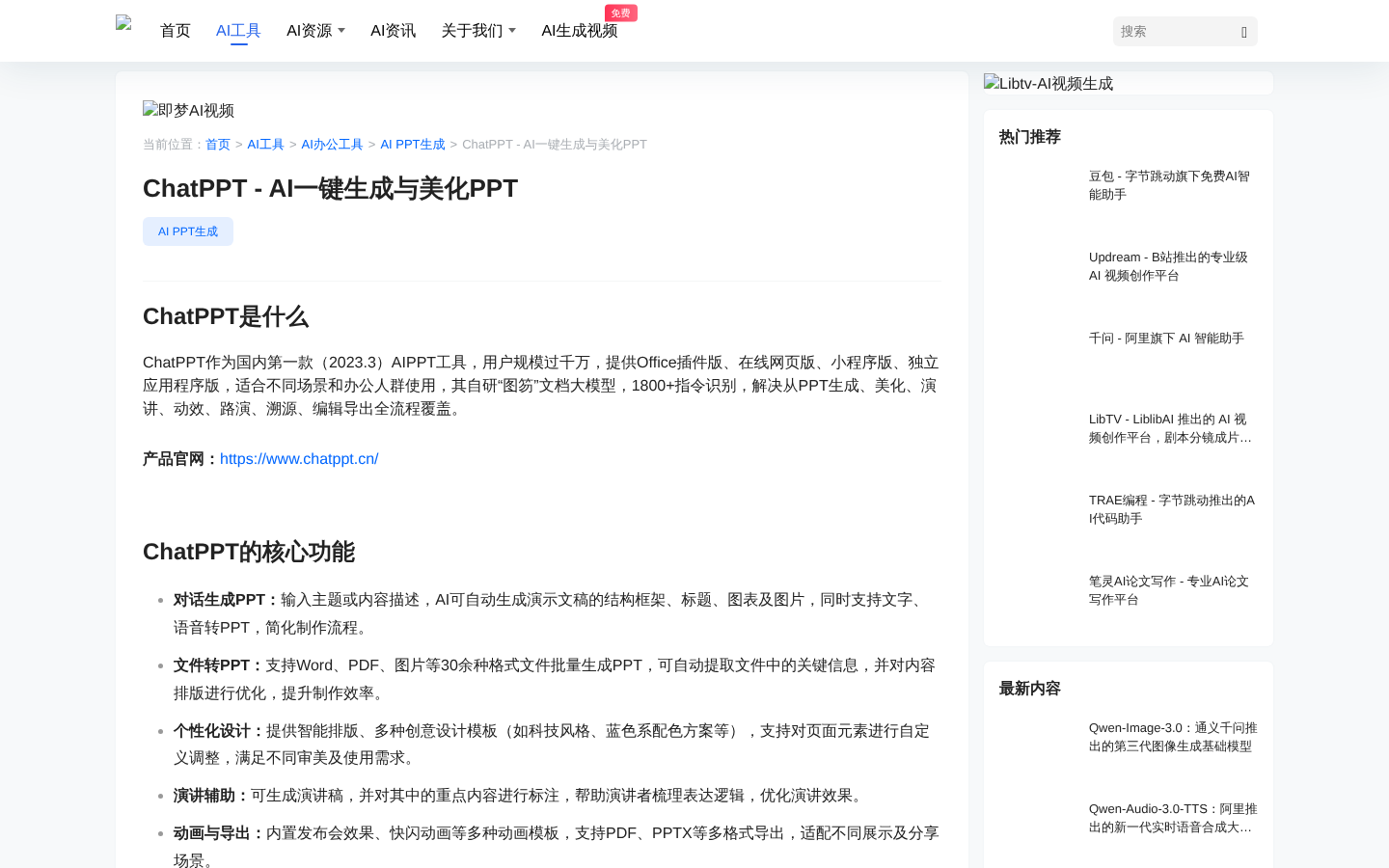The height and width of the screenshot is (868, 1389).
Task: Open AI PPT生成 breadcrumb link
Action: (413, 145)
